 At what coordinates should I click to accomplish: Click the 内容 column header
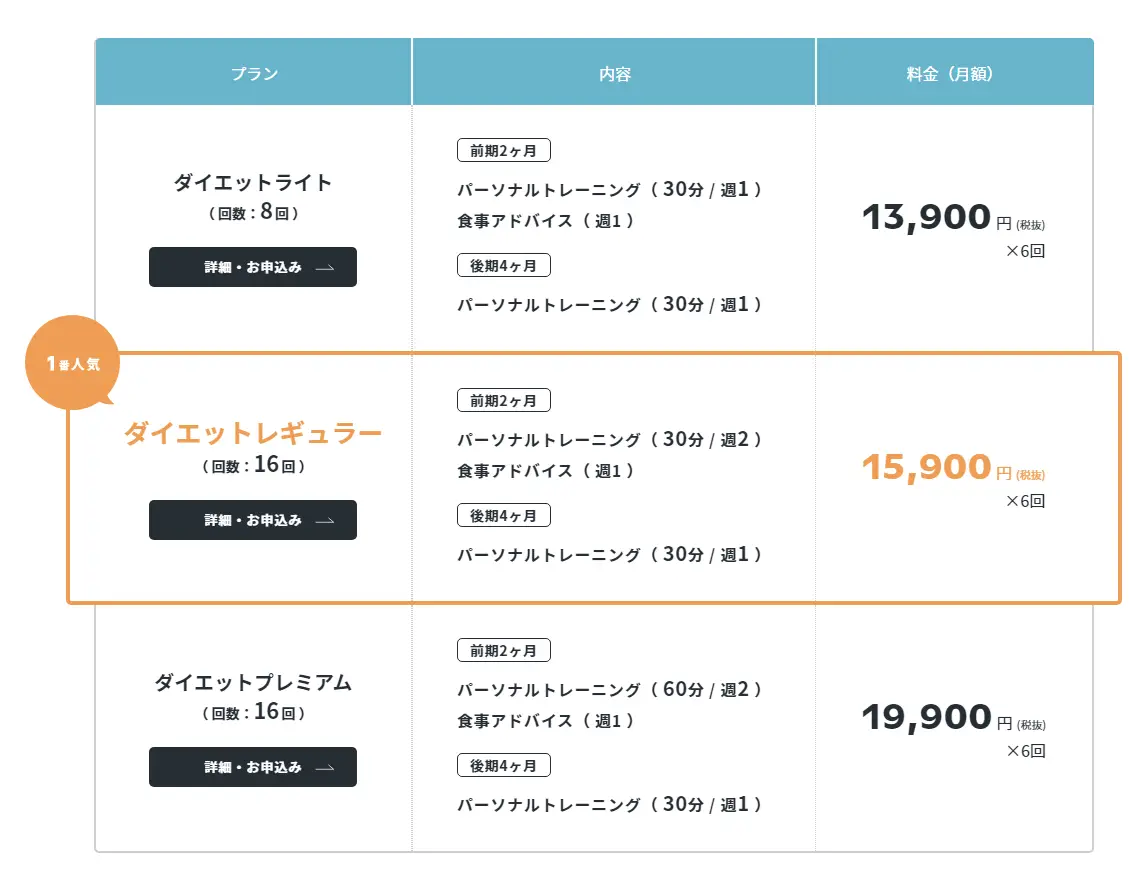click(614, 72)
